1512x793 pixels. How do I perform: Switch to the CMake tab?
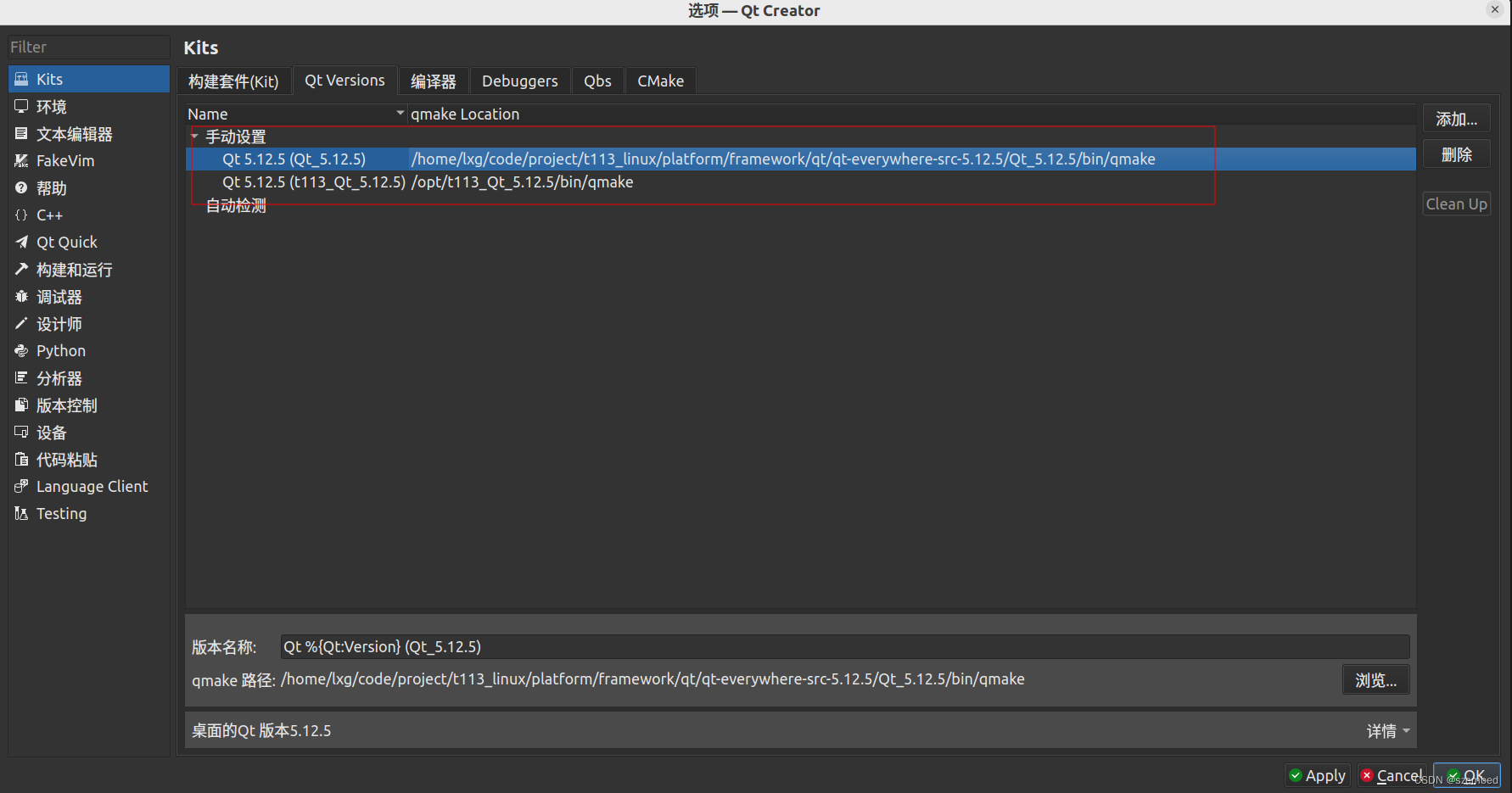(661, 81)
